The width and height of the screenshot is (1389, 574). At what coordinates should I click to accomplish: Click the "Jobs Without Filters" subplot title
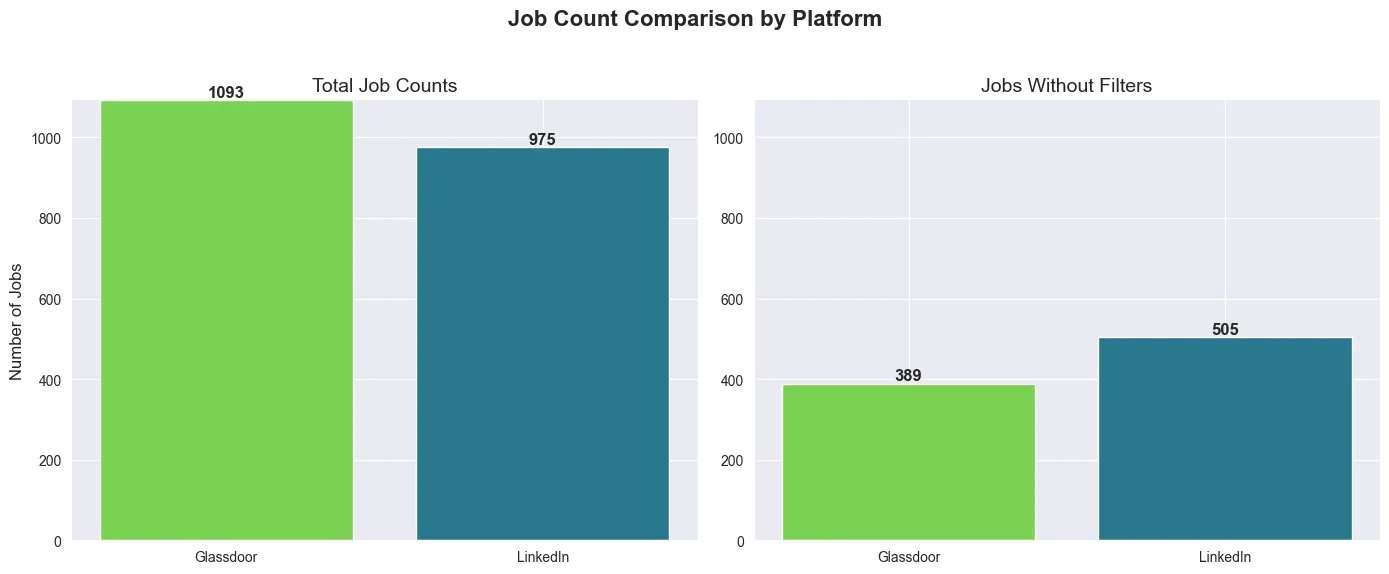(1066, 86)
